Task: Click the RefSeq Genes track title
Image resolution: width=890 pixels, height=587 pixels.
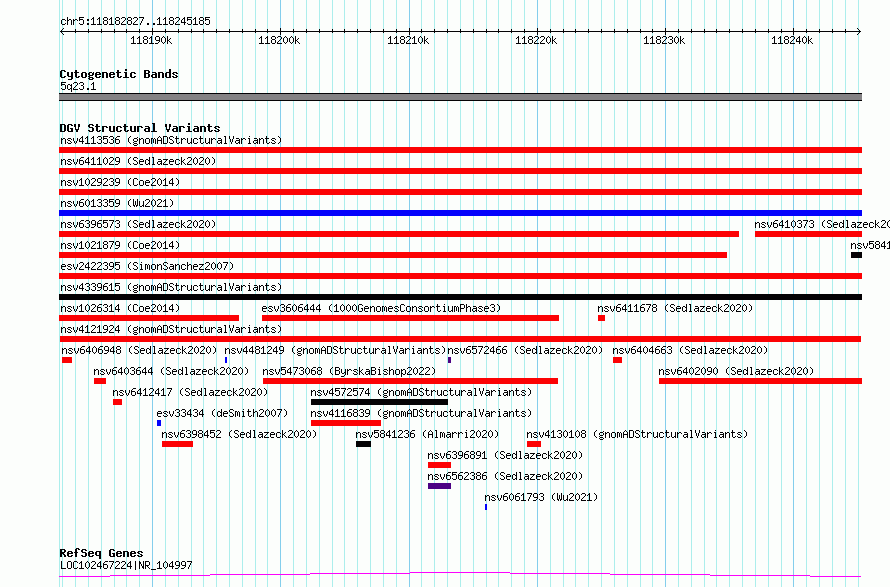Action: (101, 553)
